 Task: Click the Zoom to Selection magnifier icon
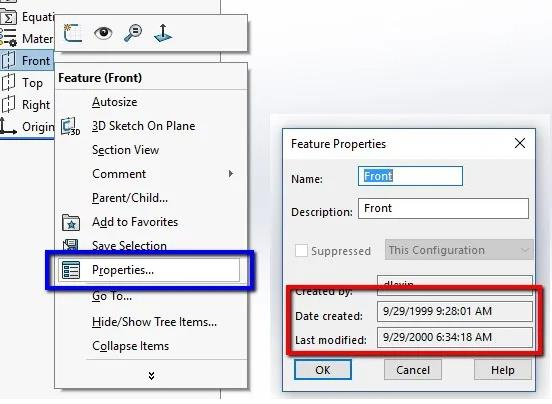(x=133, y=33)
